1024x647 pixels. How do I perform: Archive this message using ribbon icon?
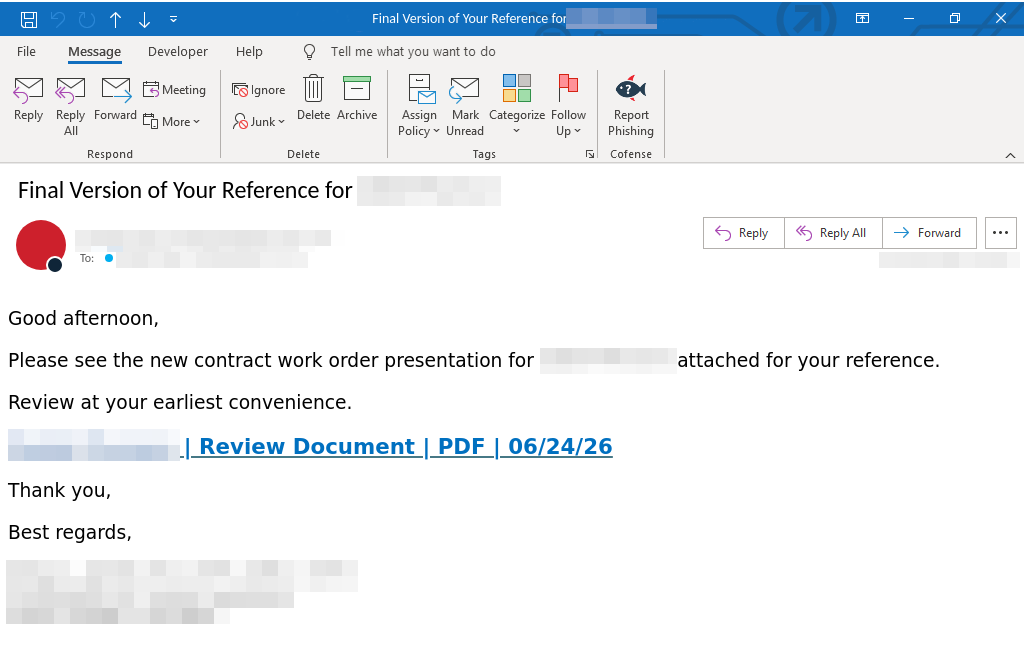(x=357, y=88)
